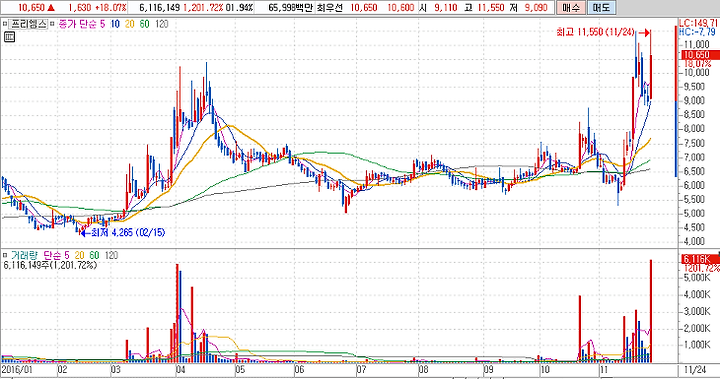Click the 매수 buy button
This screenshot has height=379, width=720.
(571, 7)
